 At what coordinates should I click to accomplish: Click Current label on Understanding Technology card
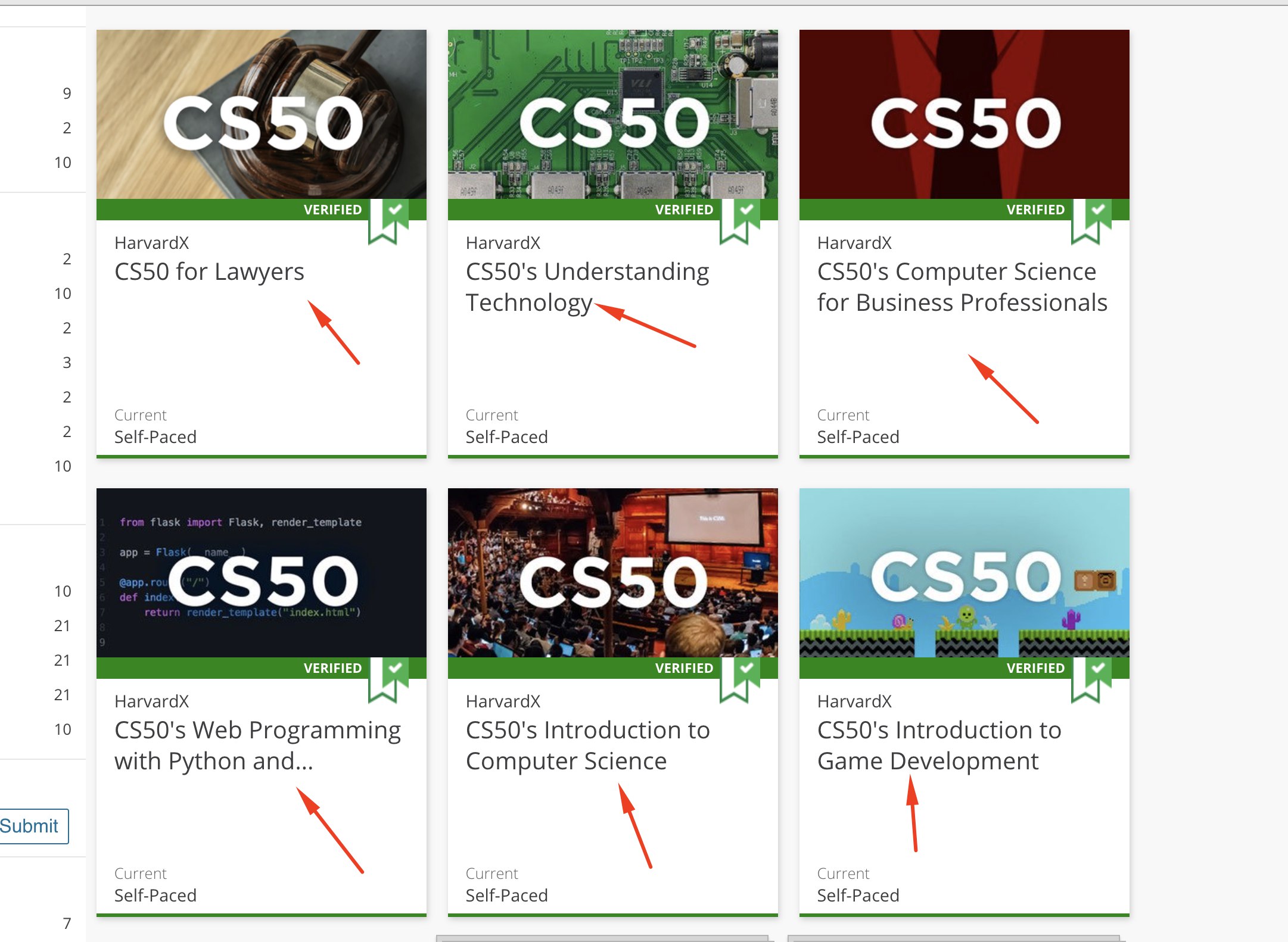(492, 415)
